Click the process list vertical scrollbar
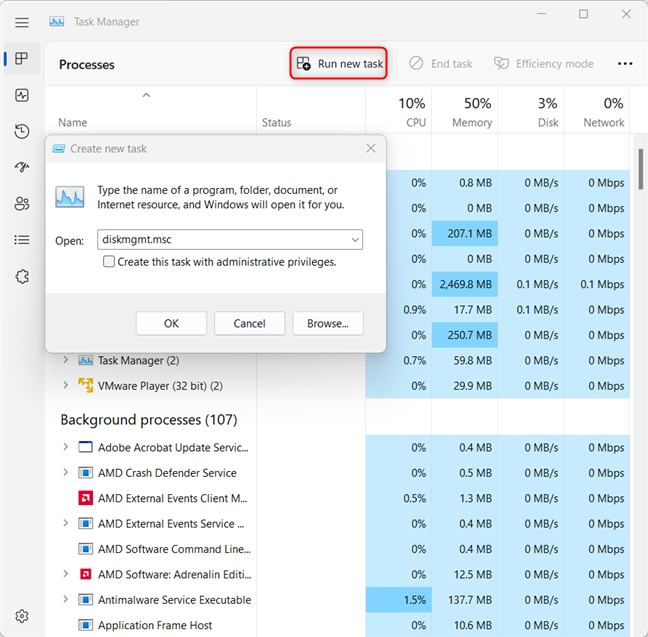648x637 pixels. [641, 169]
